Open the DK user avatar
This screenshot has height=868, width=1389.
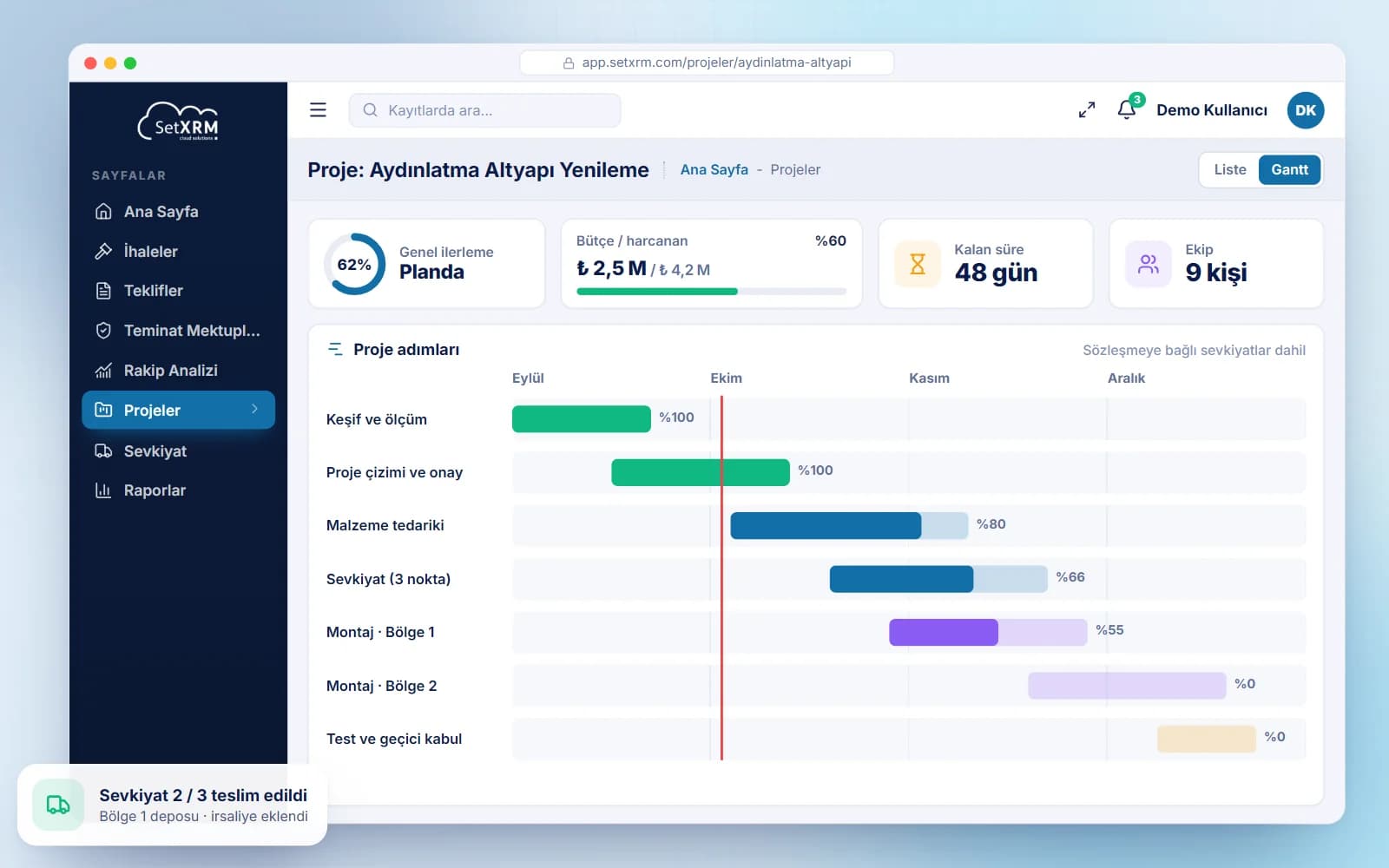pyautogui.click(x=1306, y=110)
